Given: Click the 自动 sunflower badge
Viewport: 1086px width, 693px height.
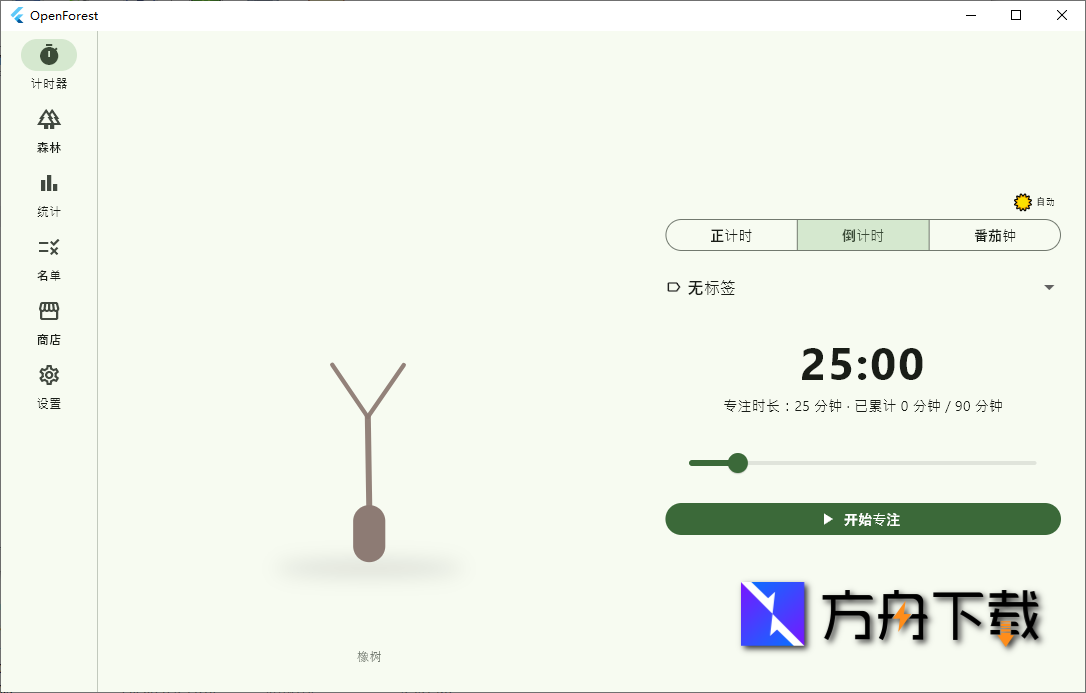Looking at the screenshot, I should [x=1022, y=201].
